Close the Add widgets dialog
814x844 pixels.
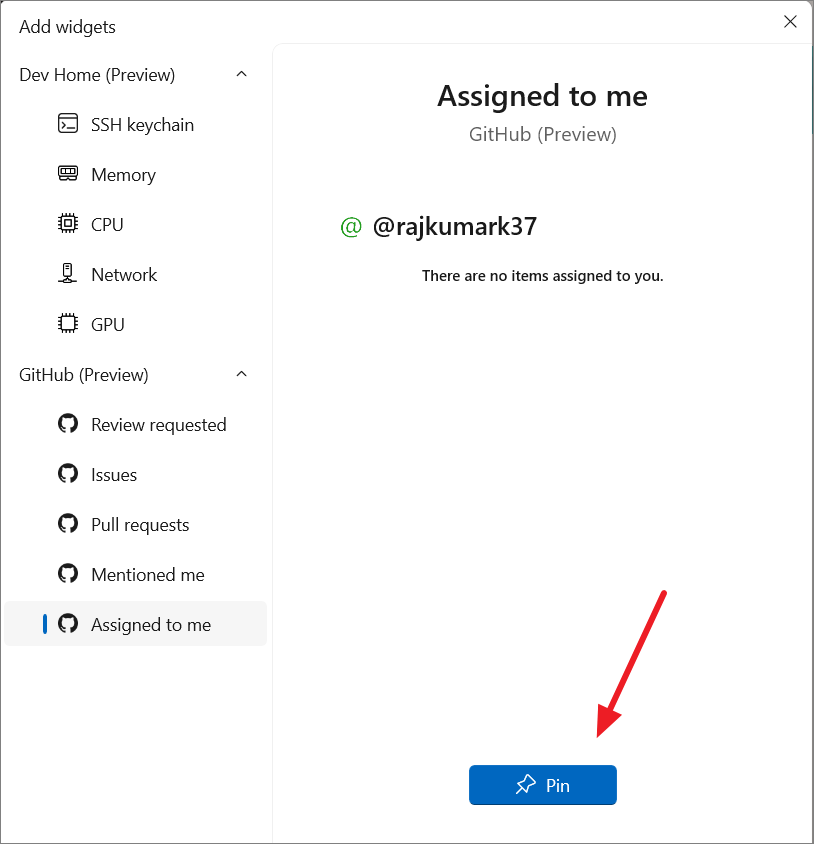790,22
